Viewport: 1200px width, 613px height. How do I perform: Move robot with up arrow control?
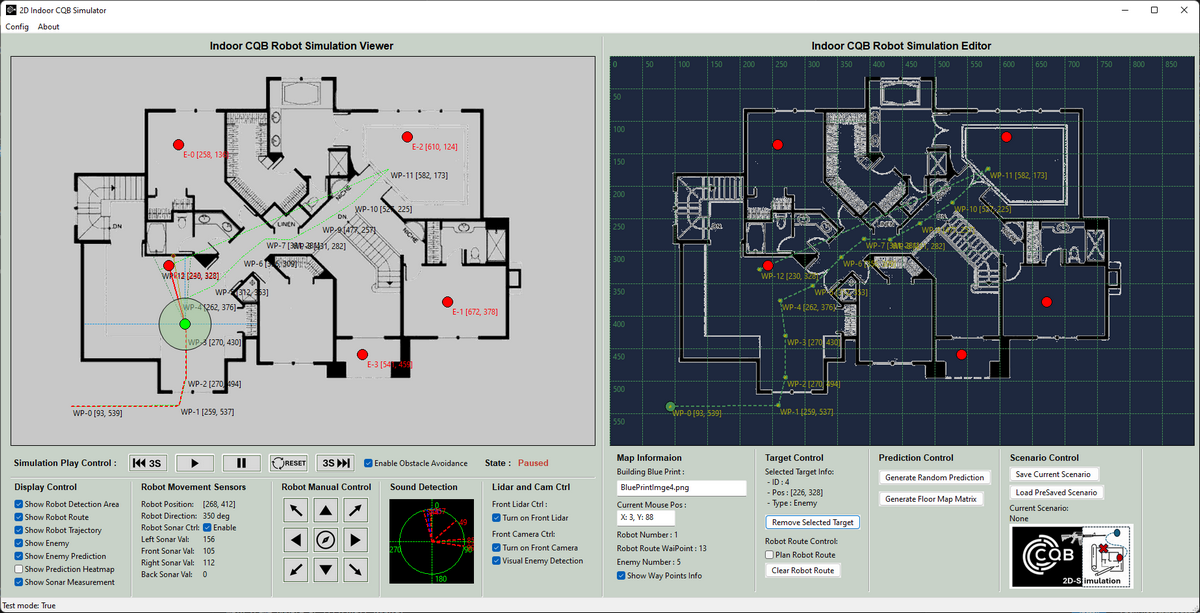326,511
